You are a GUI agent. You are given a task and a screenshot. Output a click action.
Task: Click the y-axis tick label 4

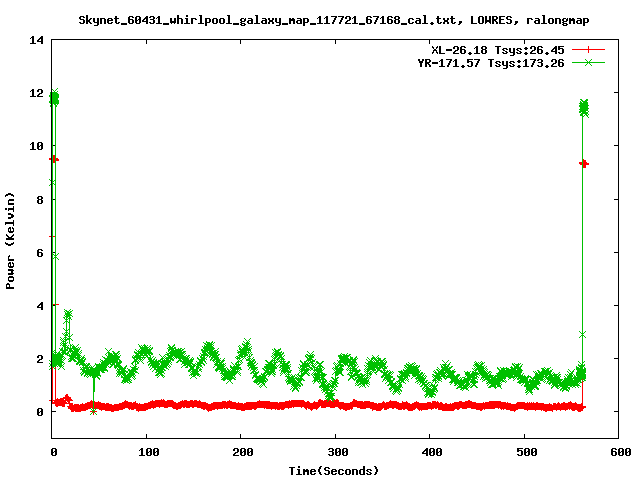click(40, 306)
